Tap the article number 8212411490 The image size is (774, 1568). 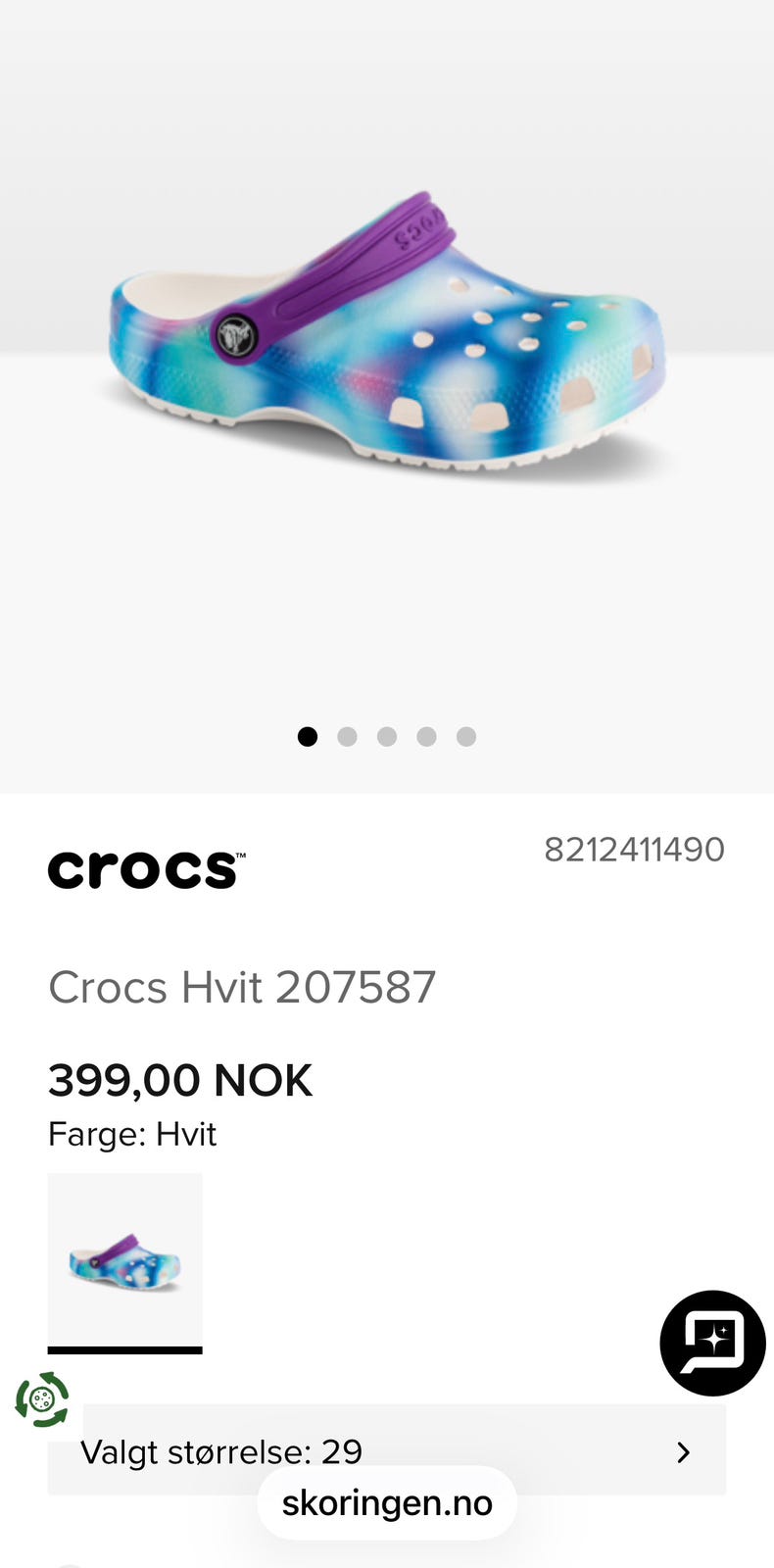(x=634, y=849)
